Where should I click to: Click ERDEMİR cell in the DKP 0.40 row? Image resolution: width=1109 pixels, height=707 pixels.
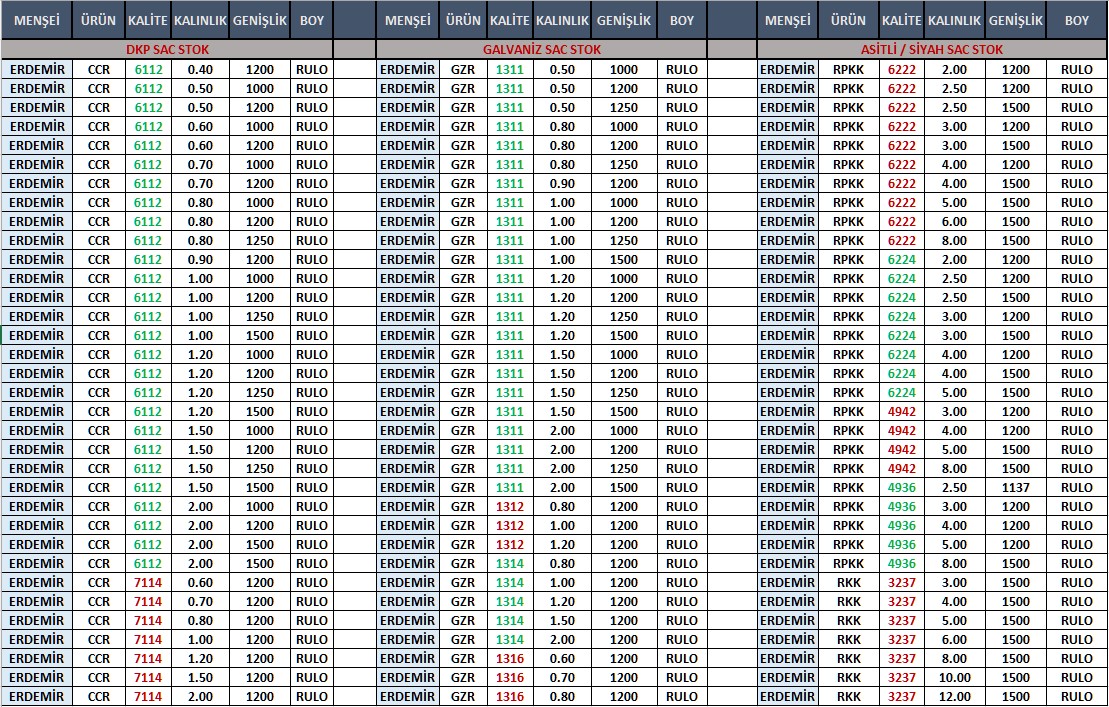point(37,70)
